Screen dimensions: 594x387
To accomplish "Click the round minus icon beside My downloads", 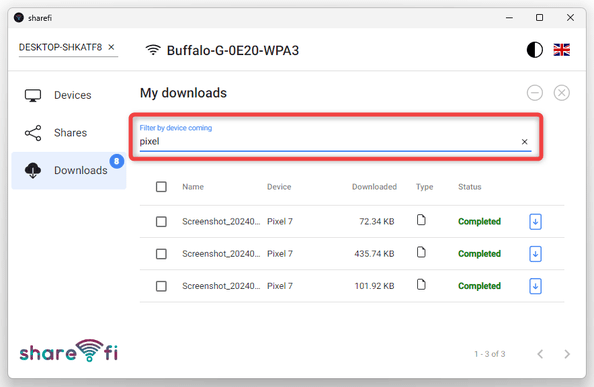I will coord(535,93).
